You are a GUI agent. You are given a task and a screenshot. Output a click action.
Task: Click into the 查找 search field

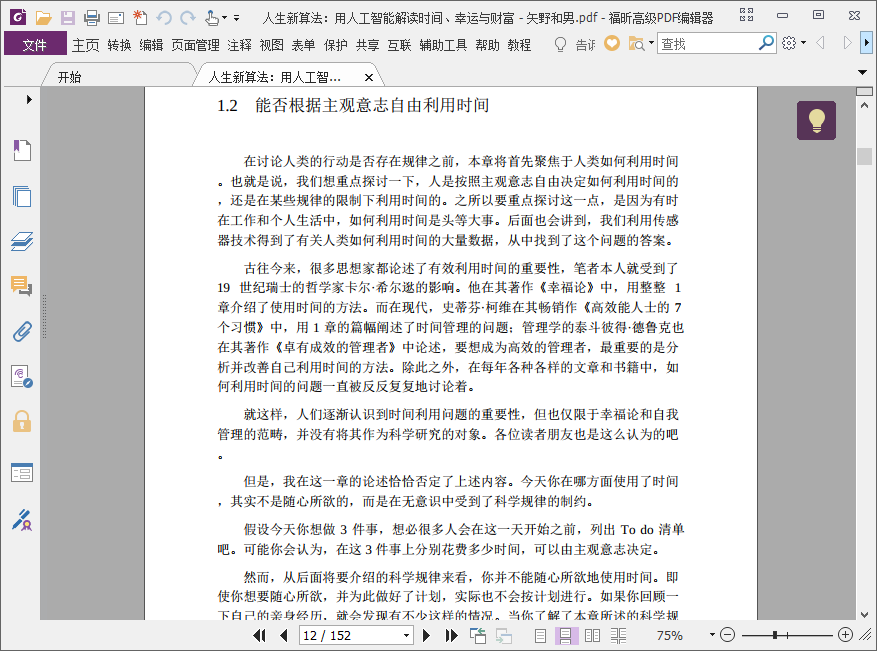tap(707, 44)
